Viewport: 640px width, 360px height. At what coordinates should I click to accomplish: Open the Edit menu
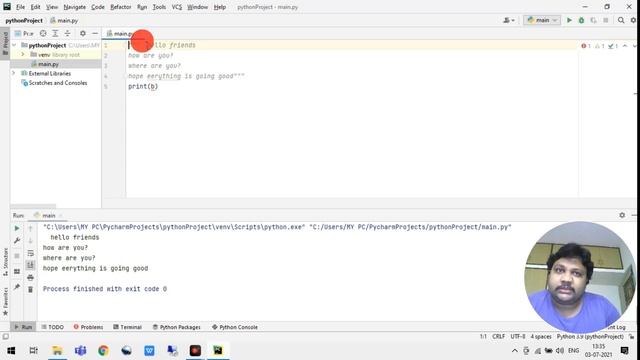tap(35, 7)
